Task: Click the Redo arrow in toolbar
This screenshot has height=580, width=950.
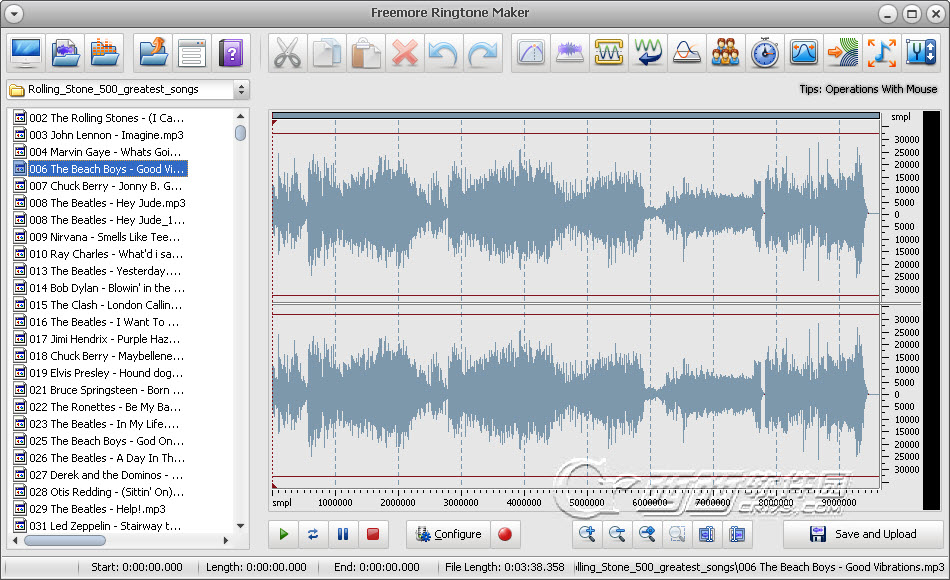Action: pyautogui.click(x=483, y=52)
